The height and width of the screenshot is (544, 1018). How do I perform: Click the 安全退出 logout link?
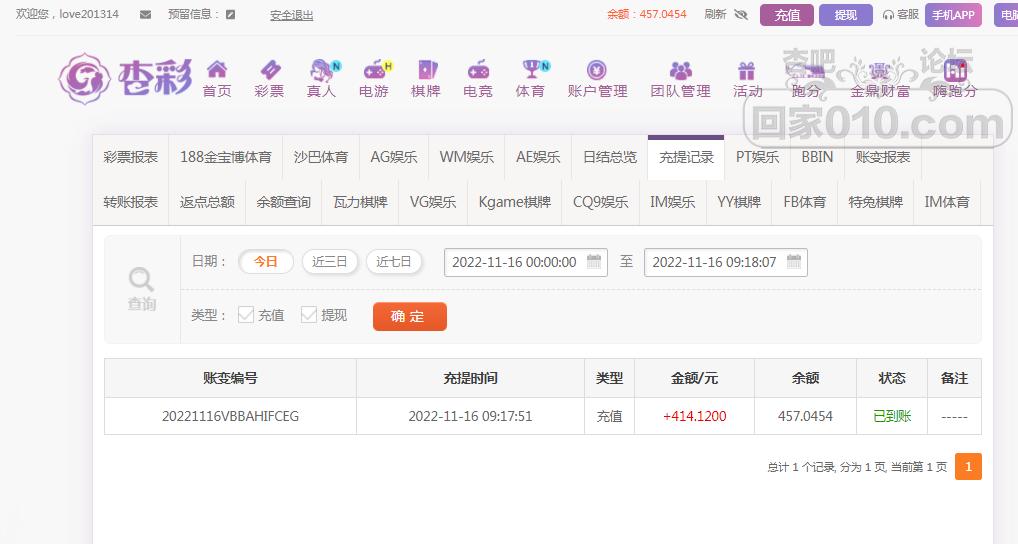pos(291,15)
